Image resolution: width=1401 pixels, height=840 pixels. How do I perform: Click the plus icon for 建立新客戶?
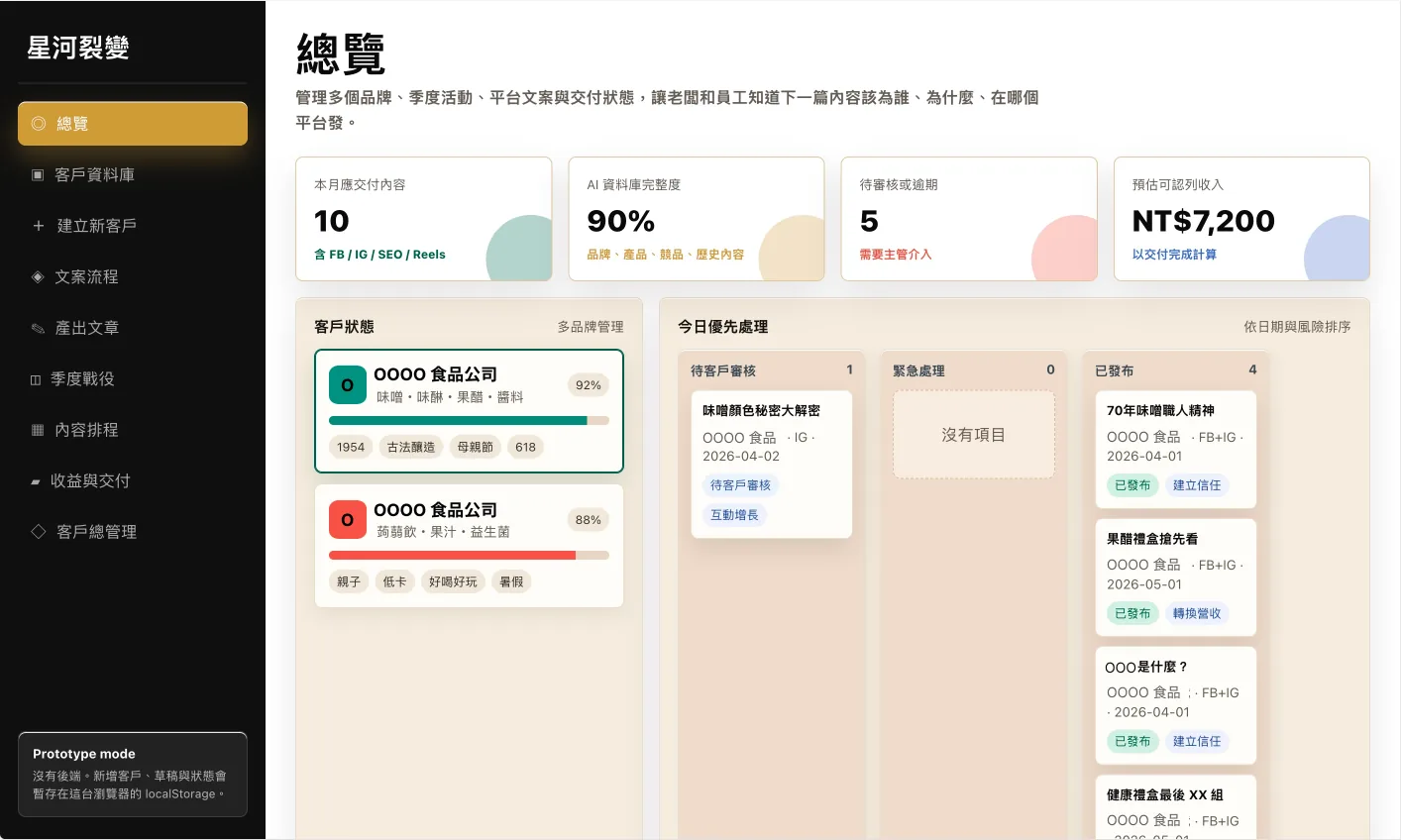[39, 226]
